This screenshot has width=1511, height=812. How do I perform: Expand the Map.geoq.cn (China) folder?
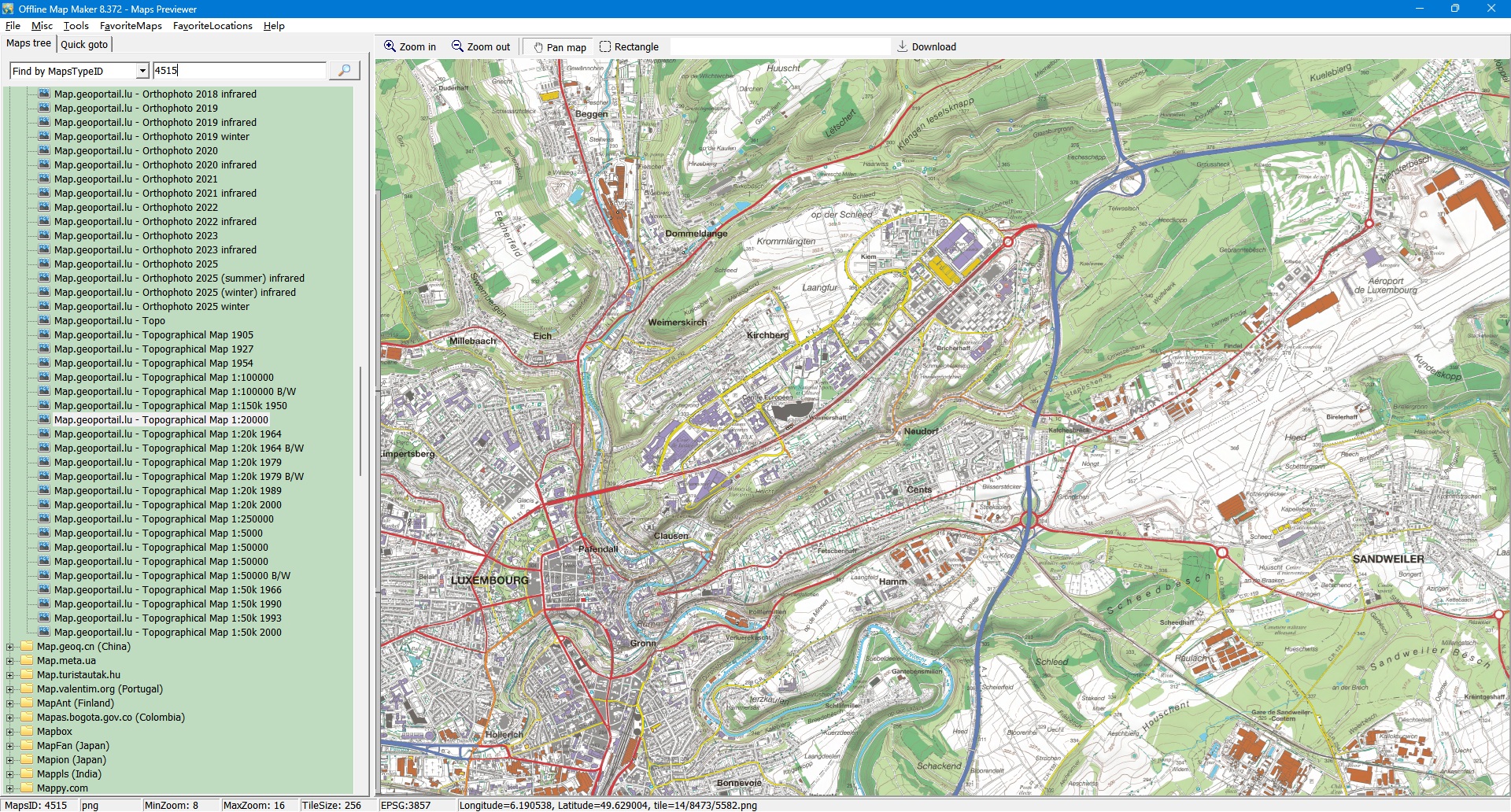point(10,647)
